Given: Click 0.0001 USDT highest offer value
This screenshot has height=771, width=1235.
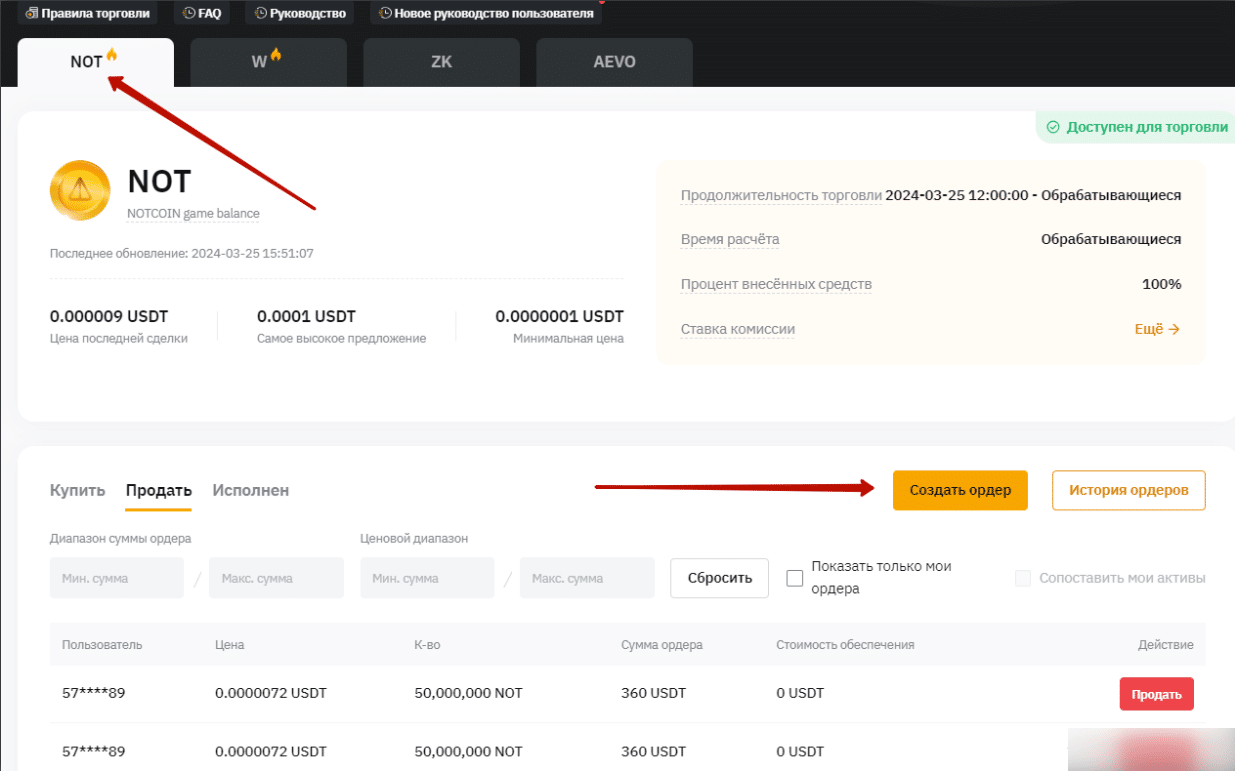Looking at the screenshot, I should tap(306, 316).
